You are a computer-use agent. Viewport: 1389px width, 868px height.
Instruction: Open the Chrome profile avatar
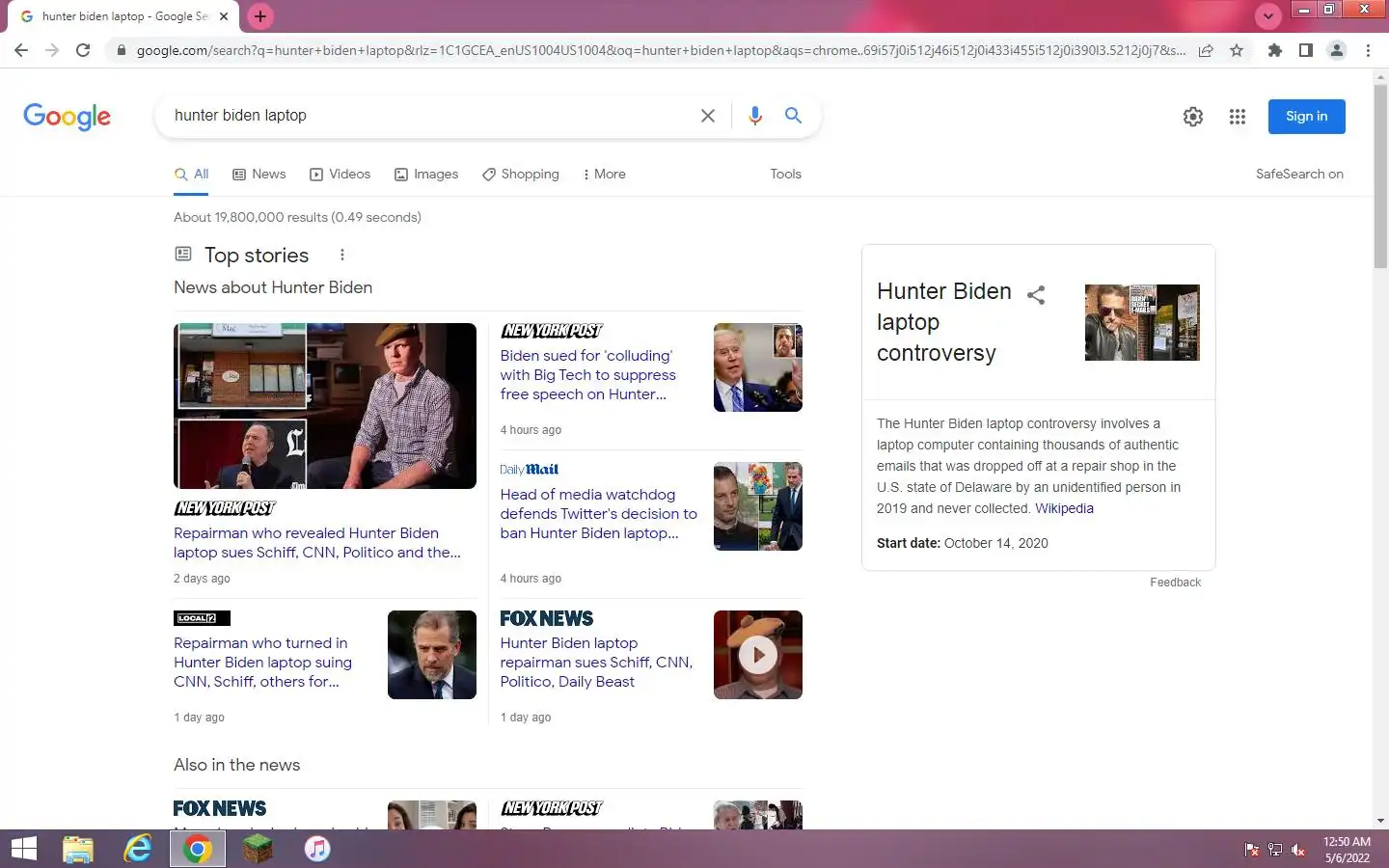click(1337, 50)
